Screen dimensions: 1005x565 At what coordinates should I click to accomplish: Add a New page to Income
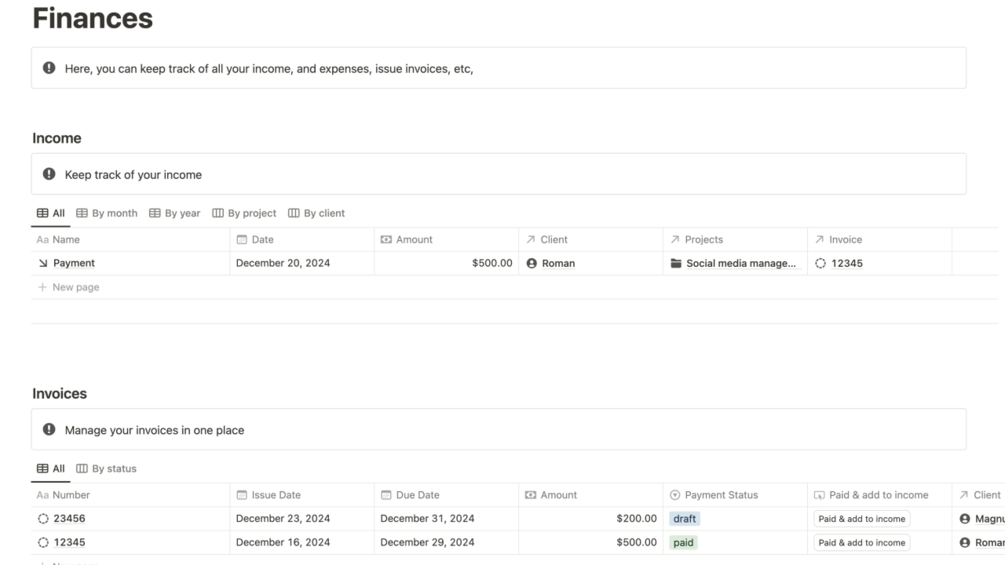pyautogui.click(x=68, y=287)
